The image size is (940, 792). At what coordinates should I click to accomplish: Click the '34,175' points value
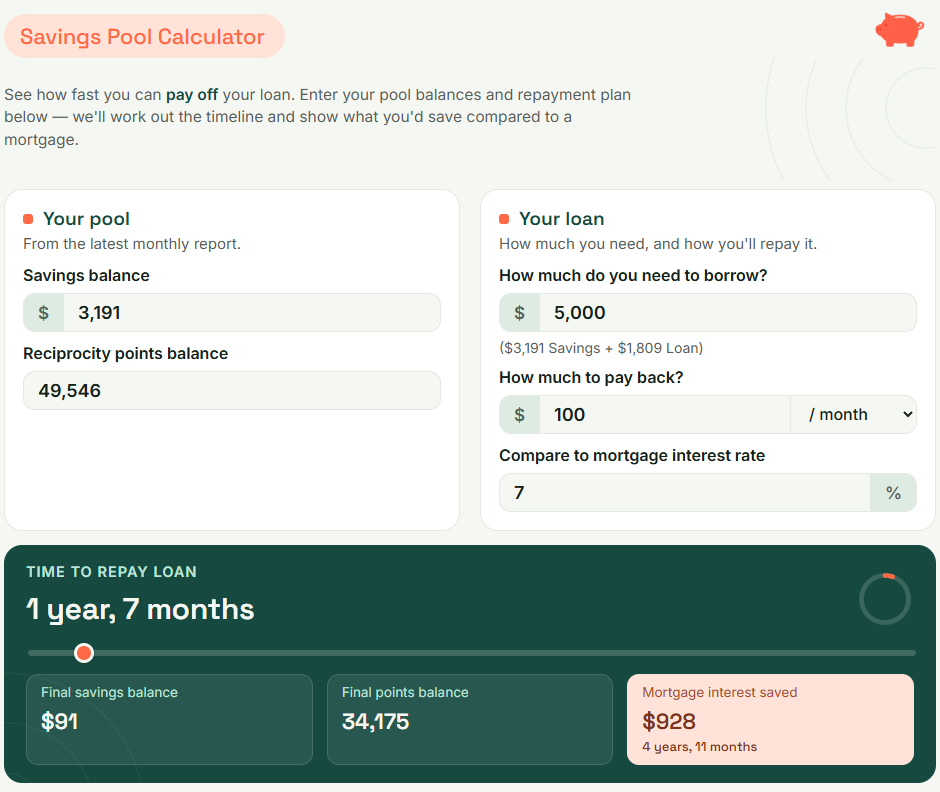click(x=375, y=721)
